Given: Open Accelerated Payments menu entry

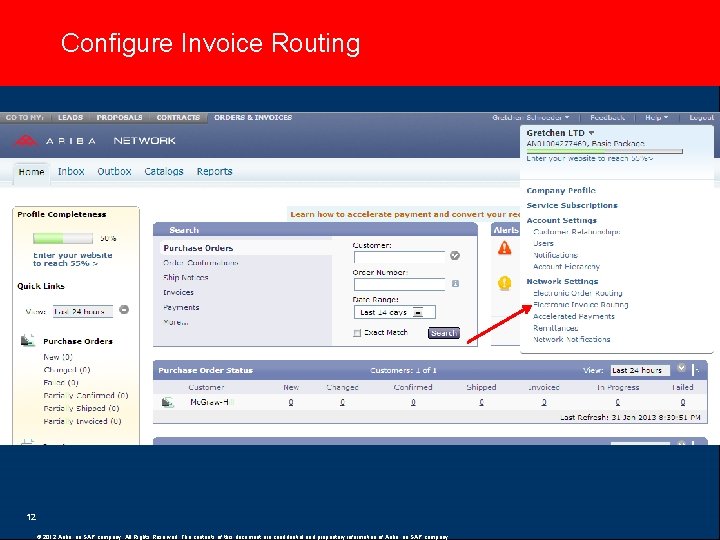Looking at the screenshot, I should click(574, 316).
